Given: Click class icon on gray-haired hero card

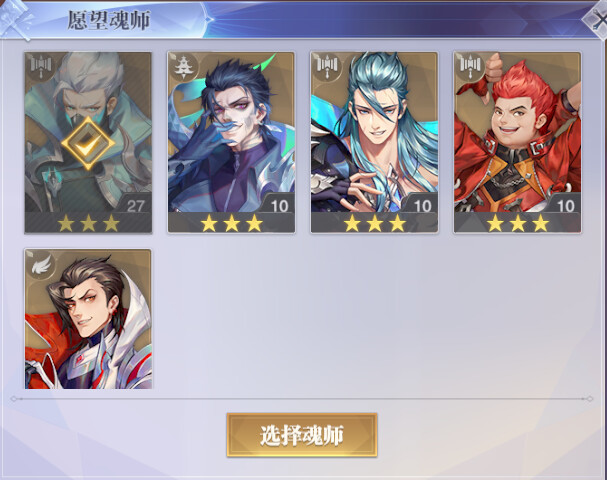Looking at the screenshot, I should click(x=41, y=65).
